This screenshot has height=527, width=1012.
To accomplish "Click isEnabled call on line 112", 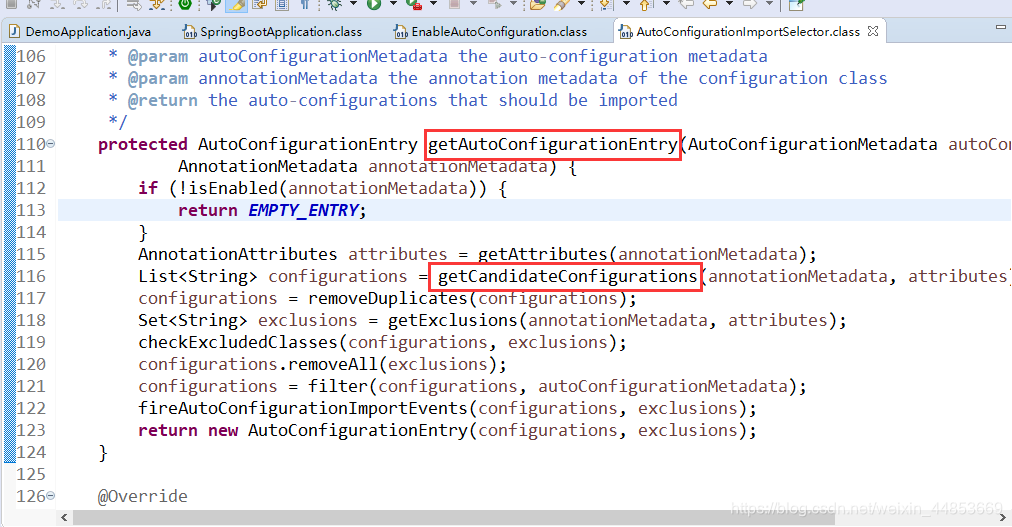I will click(x=232, y=188).
